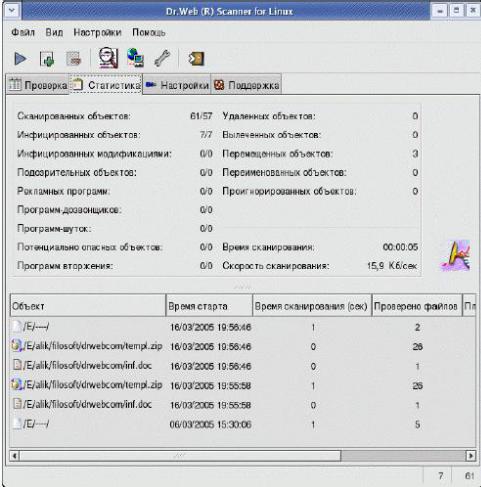
Task: Open the Поддержка tab
Action: pyautogui.click(x=246, y=85)
